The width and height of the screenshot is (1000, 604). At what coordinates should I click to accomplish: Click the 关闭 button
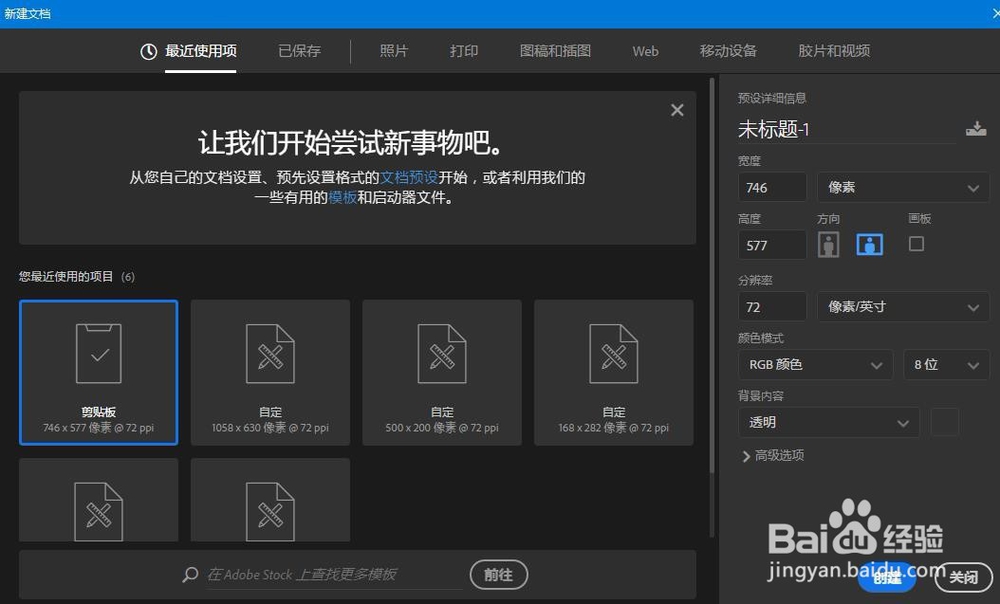click(963, 577)
